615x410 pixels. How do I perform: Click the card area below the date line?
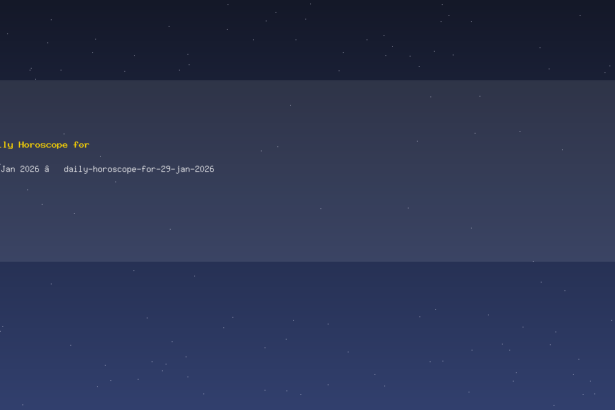(118, 218)
